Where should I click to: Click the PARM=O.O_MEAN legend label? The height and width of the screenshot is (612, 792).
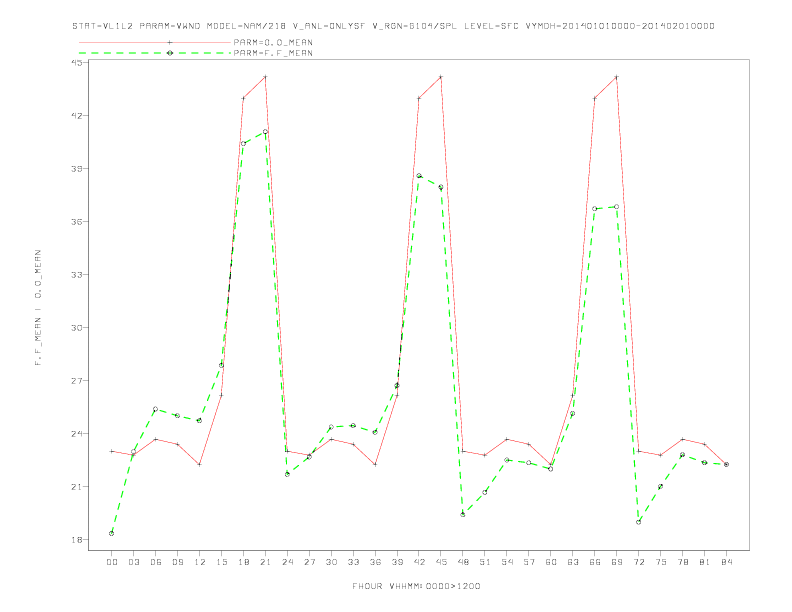pyautogui.click(x=273, y=42)
